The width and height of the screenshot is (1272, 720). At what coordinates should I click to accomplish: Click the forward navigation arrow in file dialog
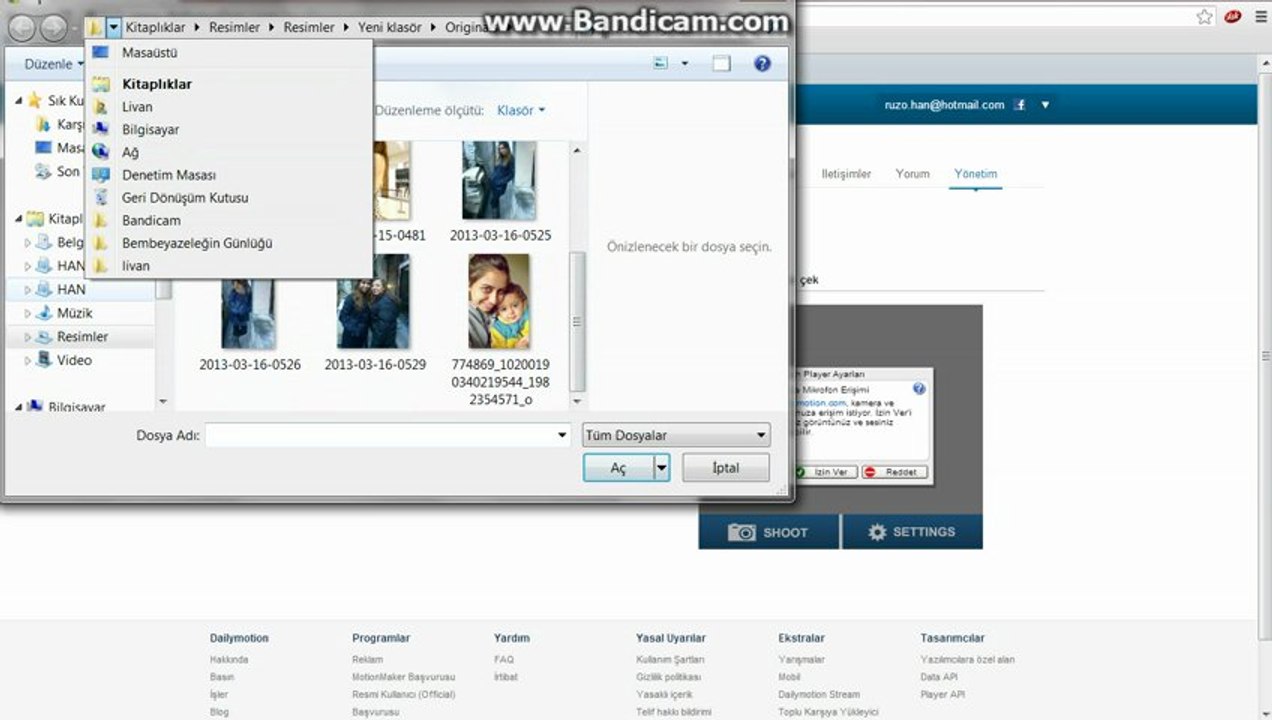point(53,28)
